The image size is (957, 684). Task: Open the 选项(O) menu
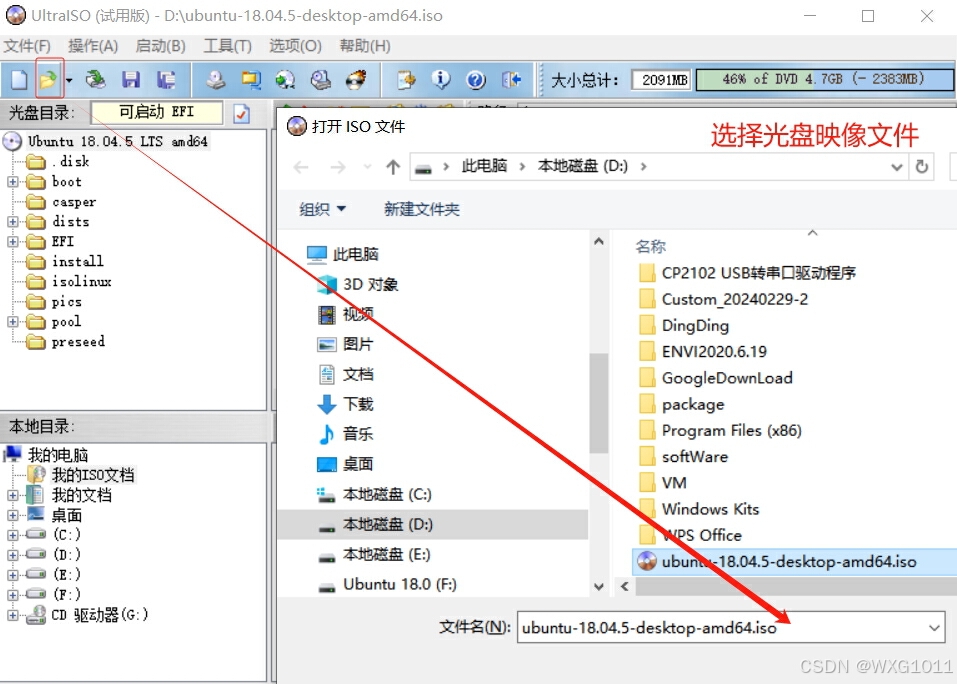coord(295,46)
